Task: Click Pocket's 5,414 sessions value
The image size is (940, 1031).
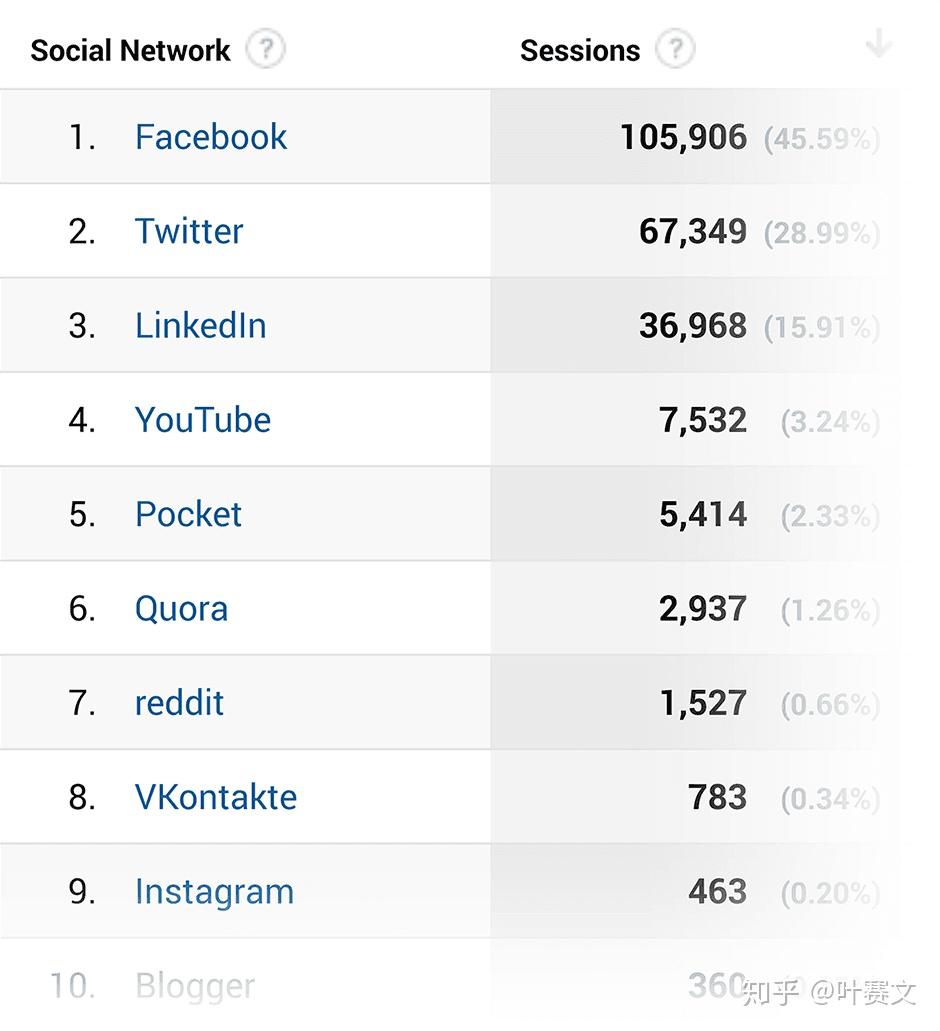Action: 702,514
